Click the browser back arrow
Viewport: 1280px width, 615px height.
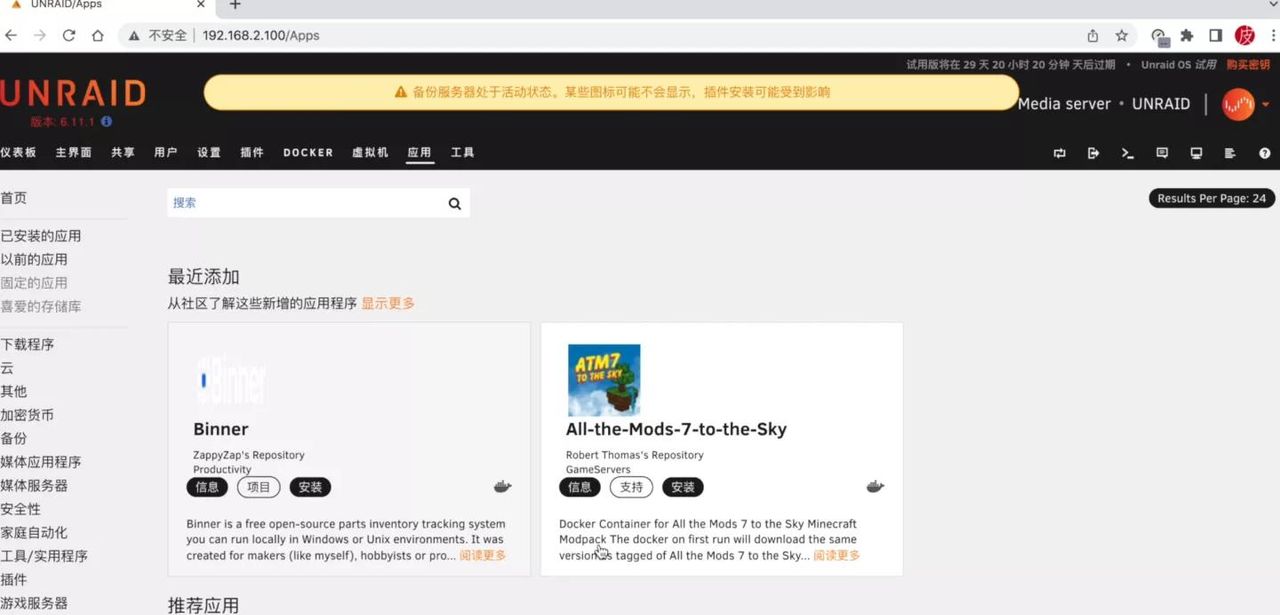pyautogui.click(x=11, y=35)
